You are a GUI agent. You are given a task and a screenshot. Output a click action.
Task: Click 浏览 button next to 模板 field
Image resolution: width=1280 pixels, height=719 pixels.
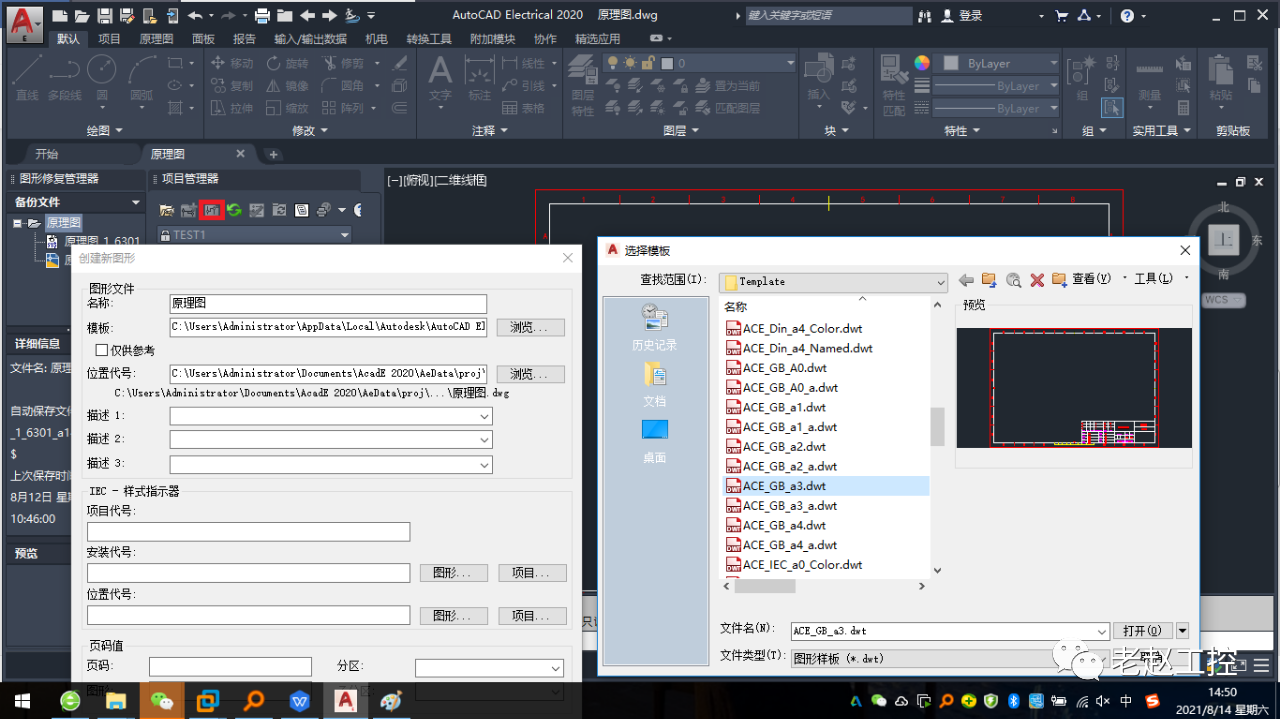click(x=530, y=328)
